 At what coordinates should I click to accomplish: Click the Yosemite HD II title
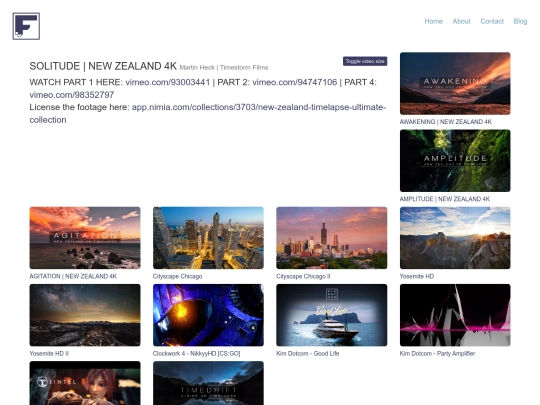click(49, 353)
